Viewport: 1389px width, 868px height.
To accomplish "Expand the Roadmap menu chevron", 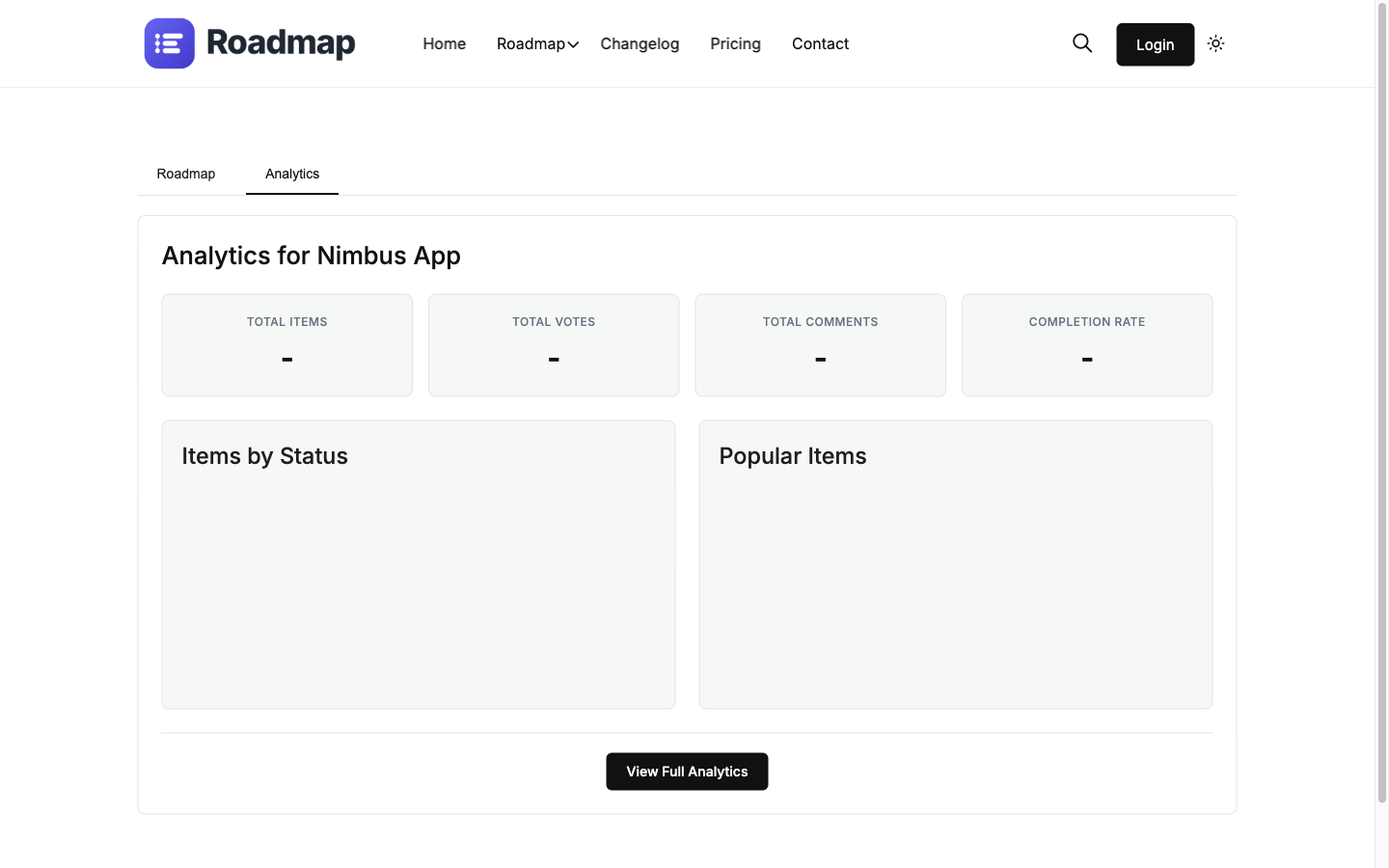I will point(573,44).
